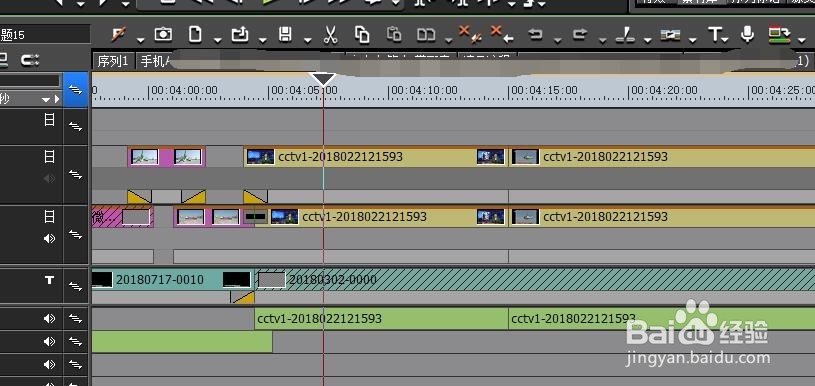This screenshot has width=815, height=386.
Task: Open dropdown arrow beside undo icon
Action: coord(558,40)
